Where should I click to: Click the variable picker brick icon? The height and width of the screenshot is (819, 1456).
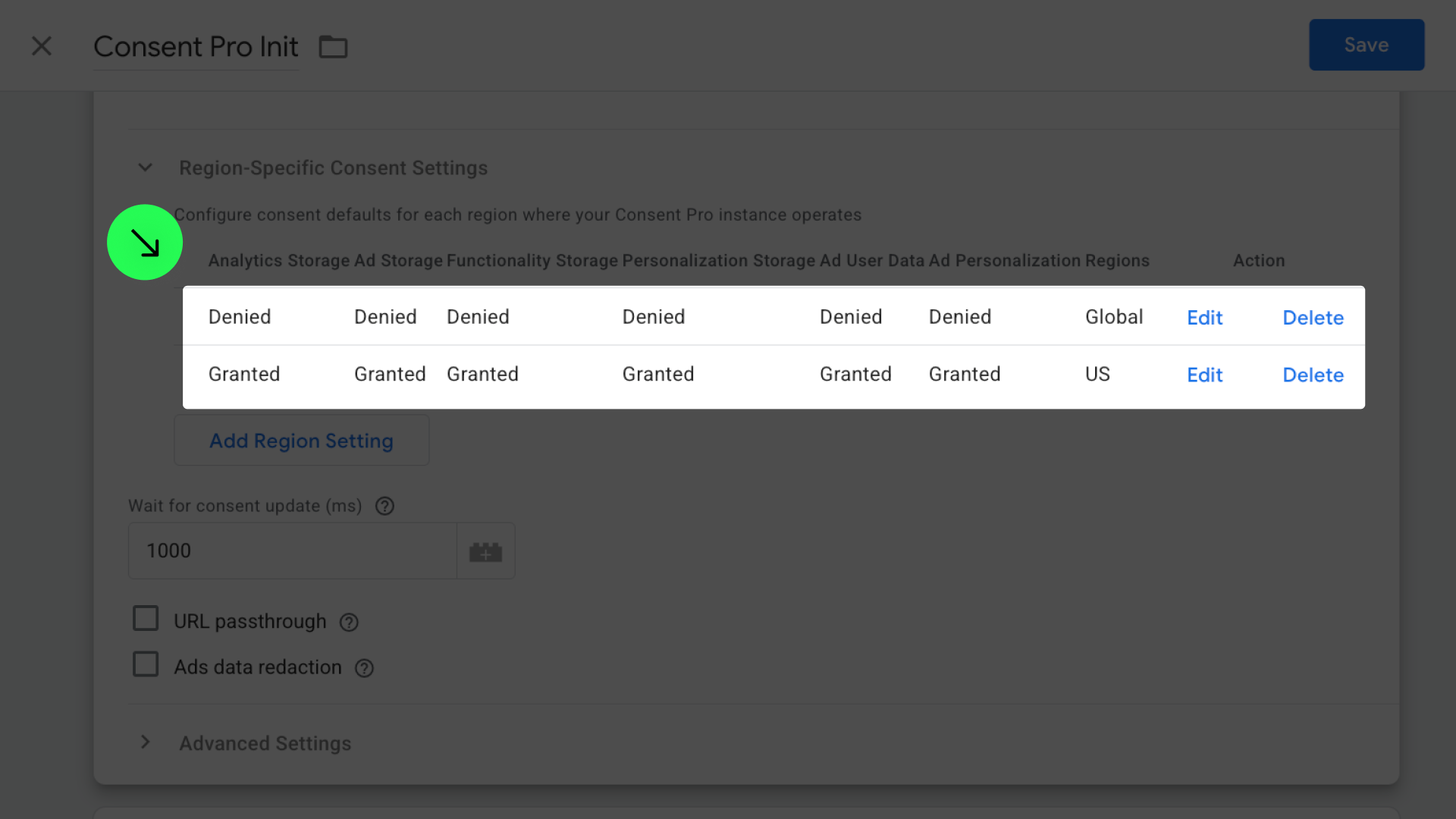485,551
